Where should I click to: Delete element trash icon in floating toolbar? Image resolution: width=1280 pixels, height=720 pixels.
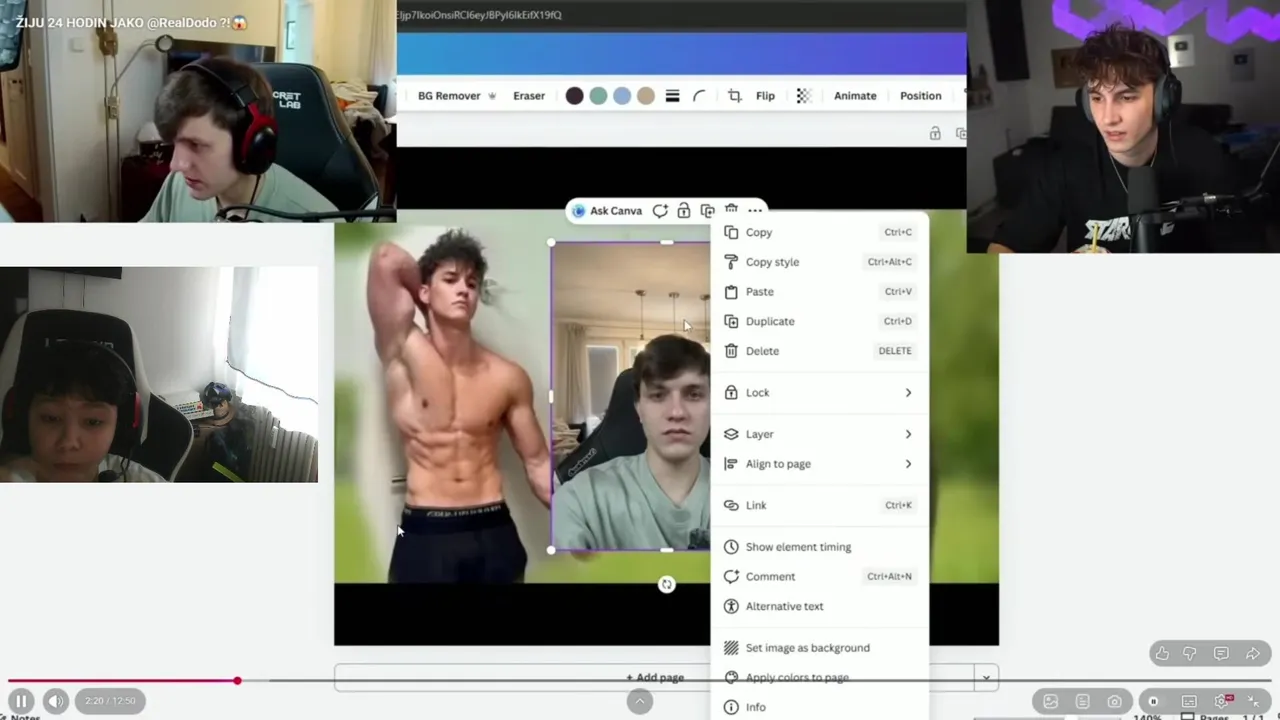tap(731, 209)
